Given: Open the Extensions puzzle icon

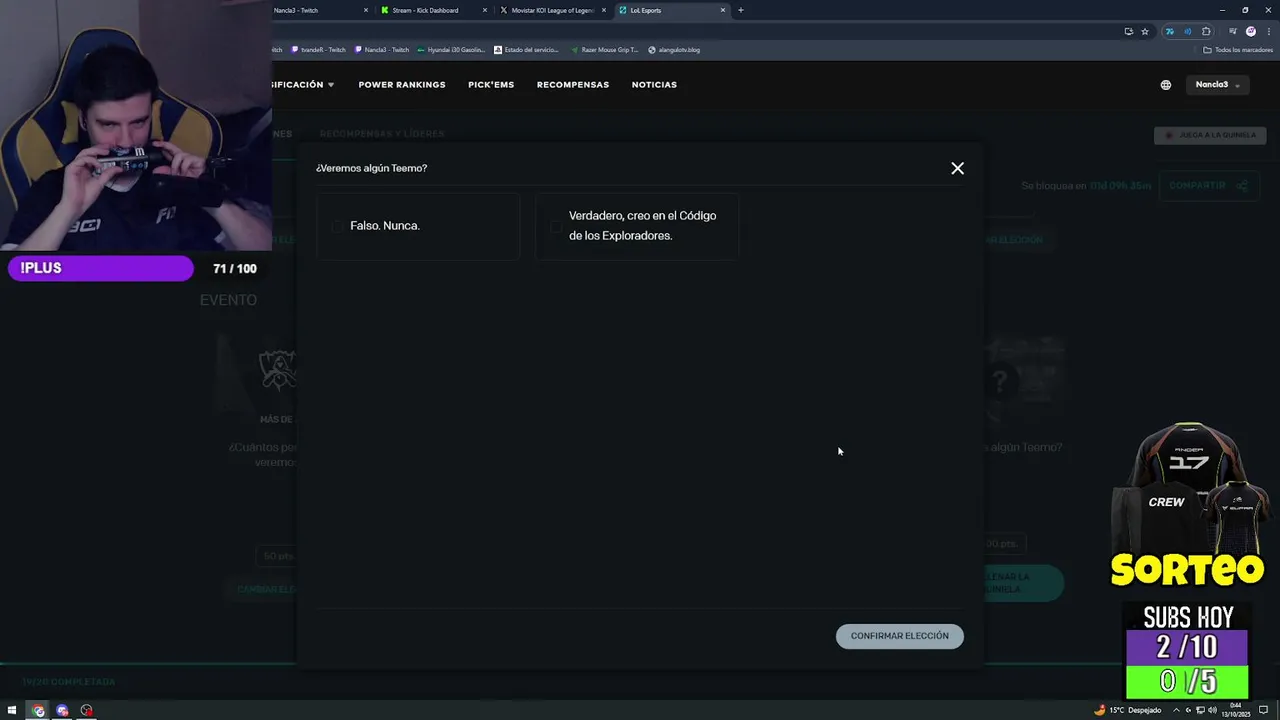Looking at the screenshot, I should click(1206, 31).
